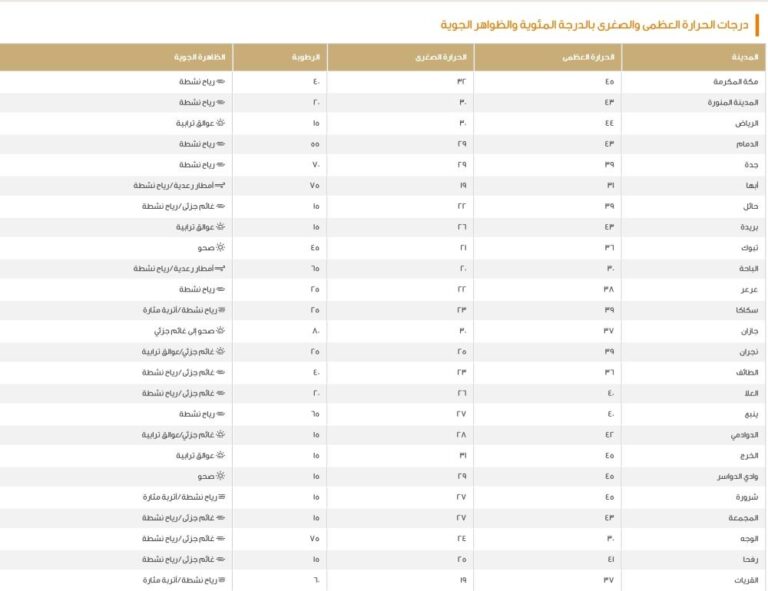The image size is (768, 591).
Task: Click the thunderstorm icon in the أبها row
Action: 220,186
